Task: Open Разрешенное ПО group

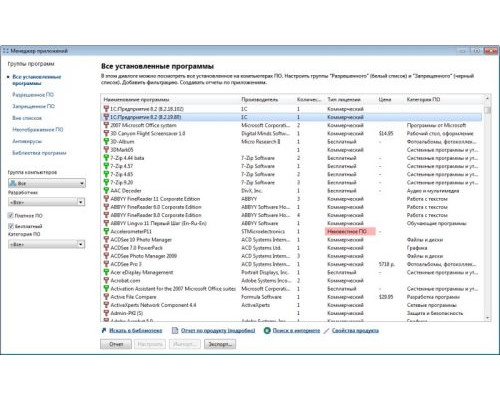Action: (x=33, y=95)
